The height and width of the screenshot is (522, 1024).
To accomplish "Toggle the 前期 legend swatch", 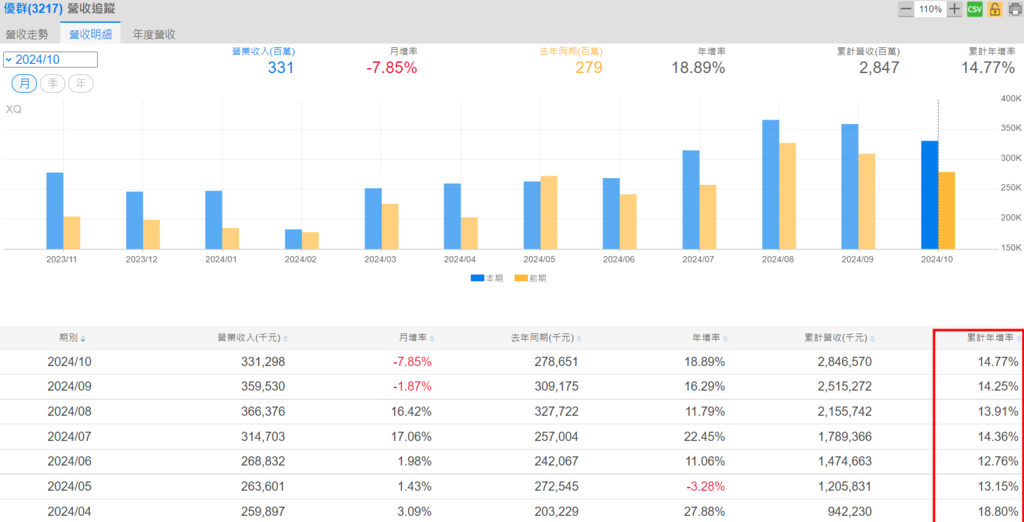I will pyautogui.click(x=520, y=278).
